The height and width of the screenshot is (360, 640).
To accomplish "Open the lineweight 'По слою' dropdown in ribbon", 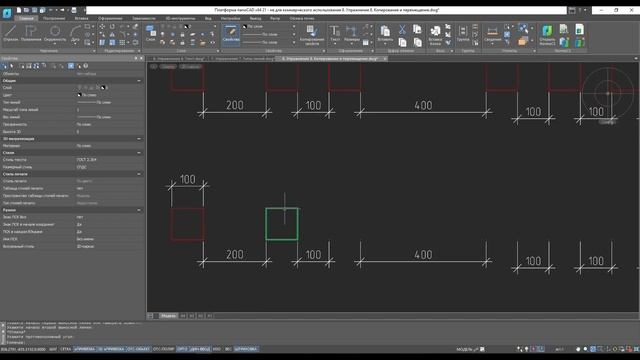I will 294,42.
